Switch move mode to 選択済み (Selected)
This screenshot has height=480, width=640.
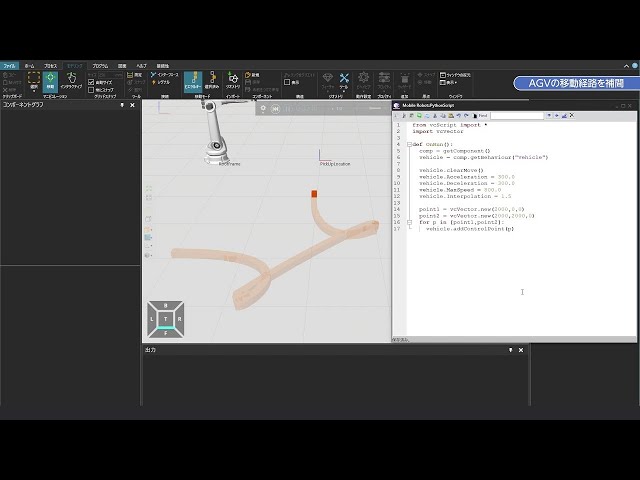[212, 81]
